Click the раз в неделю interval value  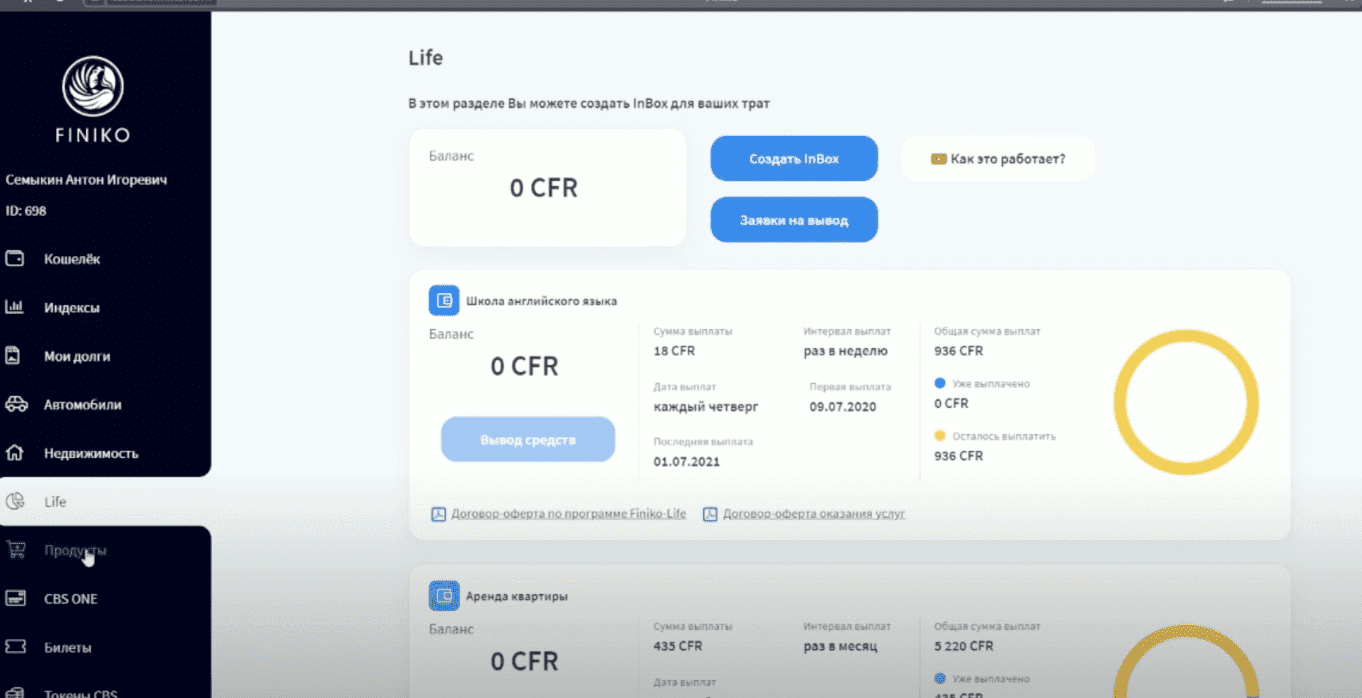pos(845,351)
